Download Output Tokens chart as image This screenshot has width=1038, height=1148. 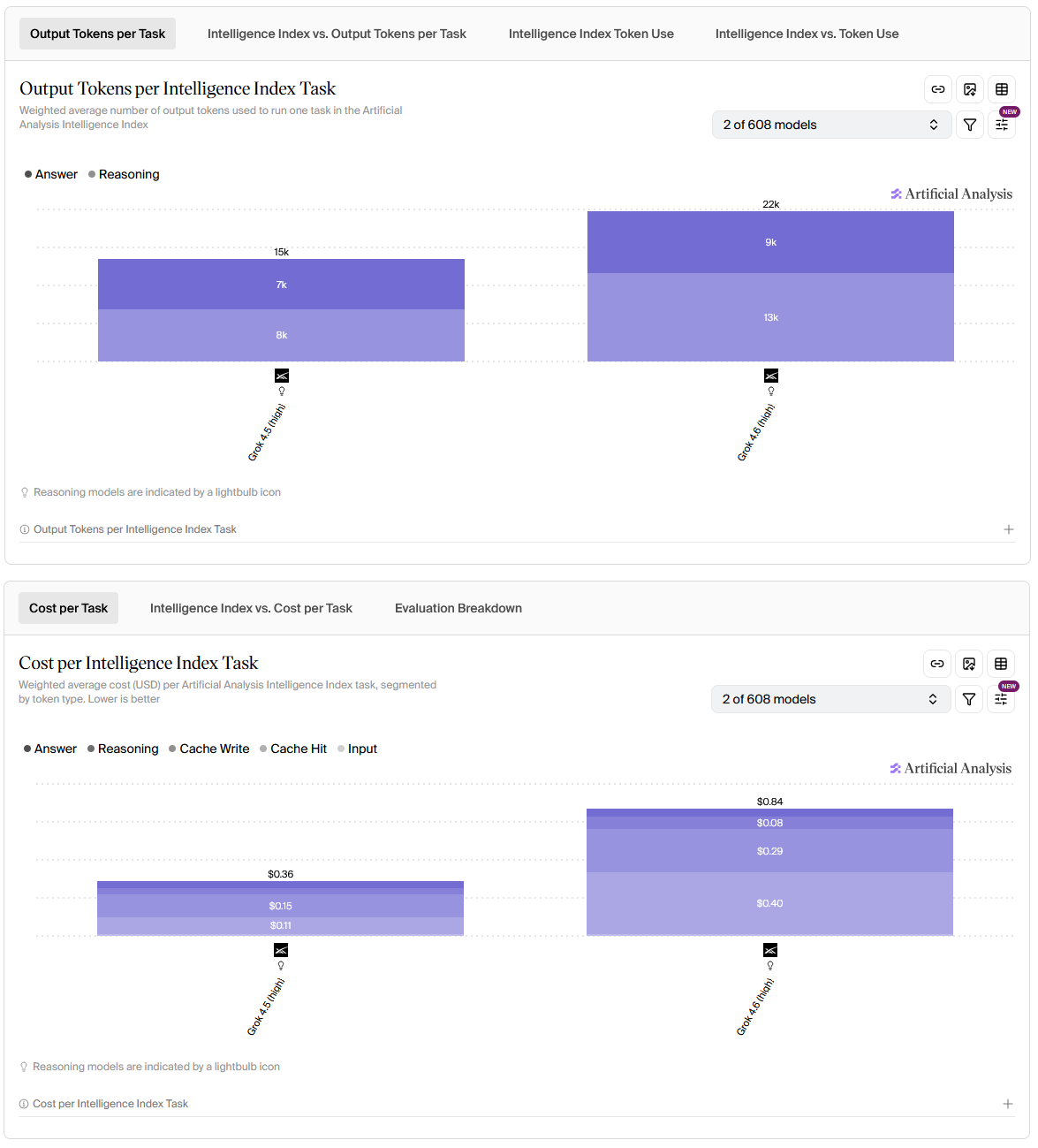(x=970, y=89)
